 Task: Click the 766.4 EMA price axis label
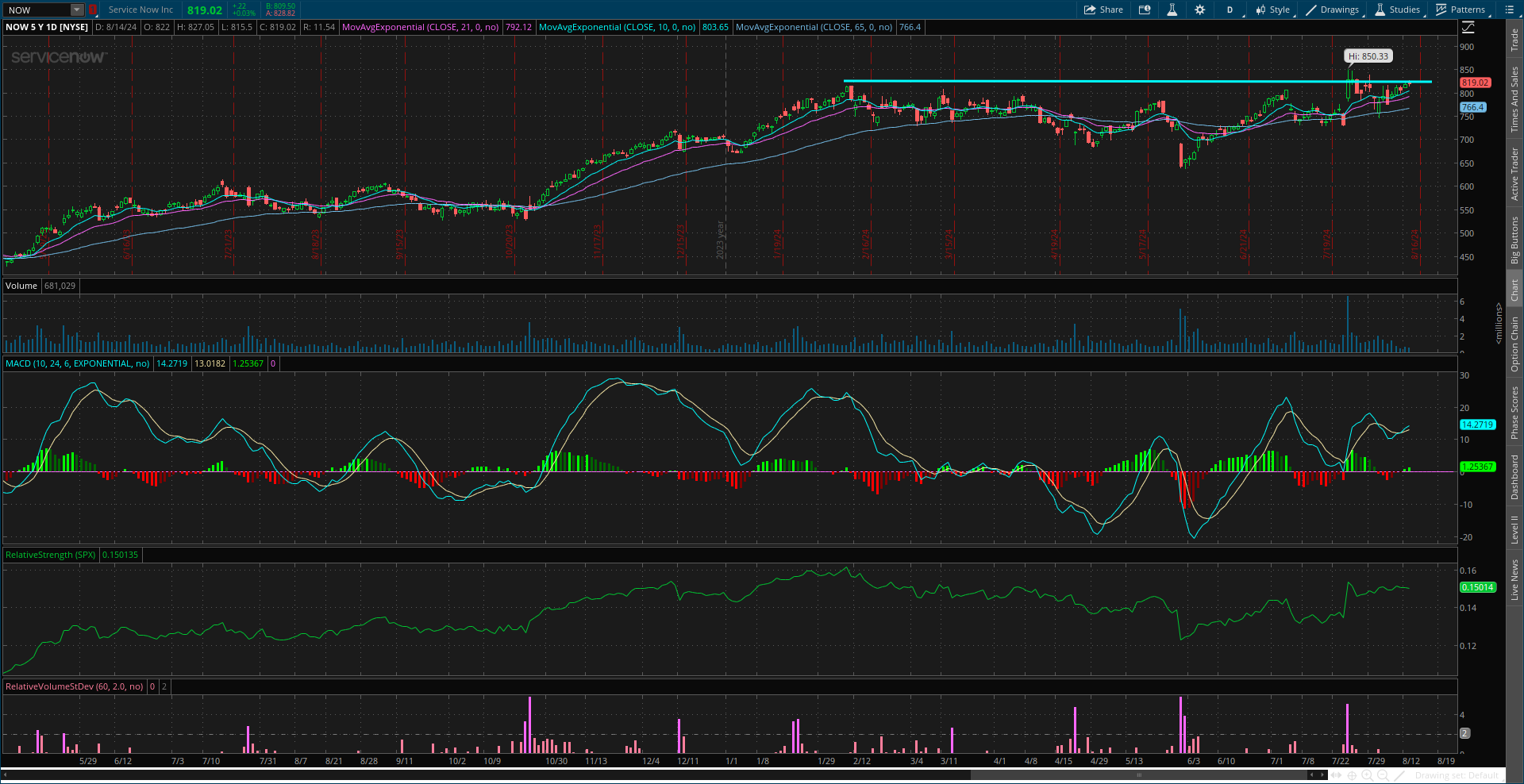(1472, 107)
